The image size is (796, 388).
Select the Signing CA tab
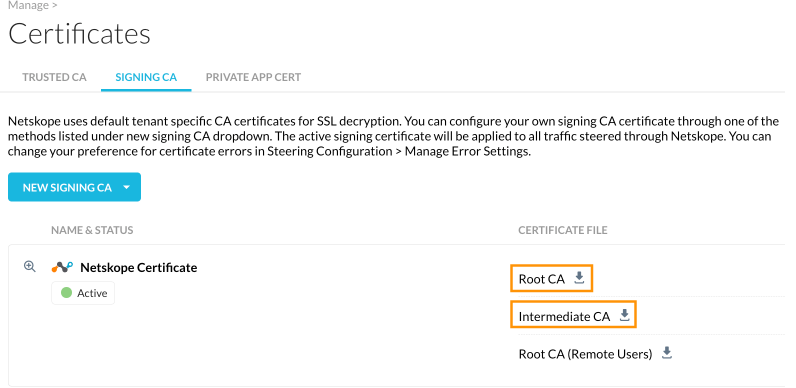[x=146, y=77]
